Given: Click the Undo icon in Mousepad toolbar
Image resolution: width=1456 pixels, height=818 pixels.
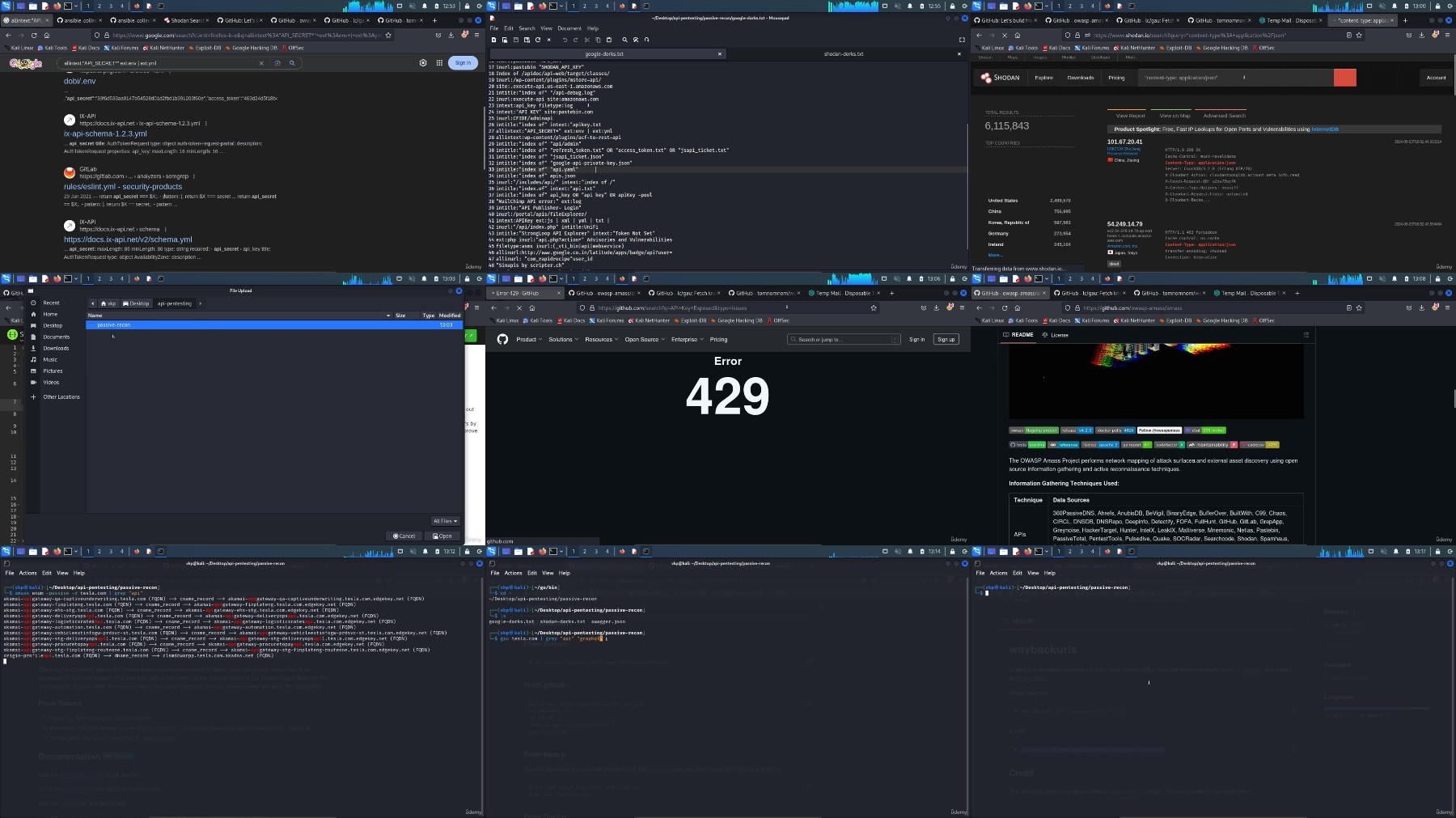Looking at the screenshot, I should pyautogui.click(x=565, y=39).
